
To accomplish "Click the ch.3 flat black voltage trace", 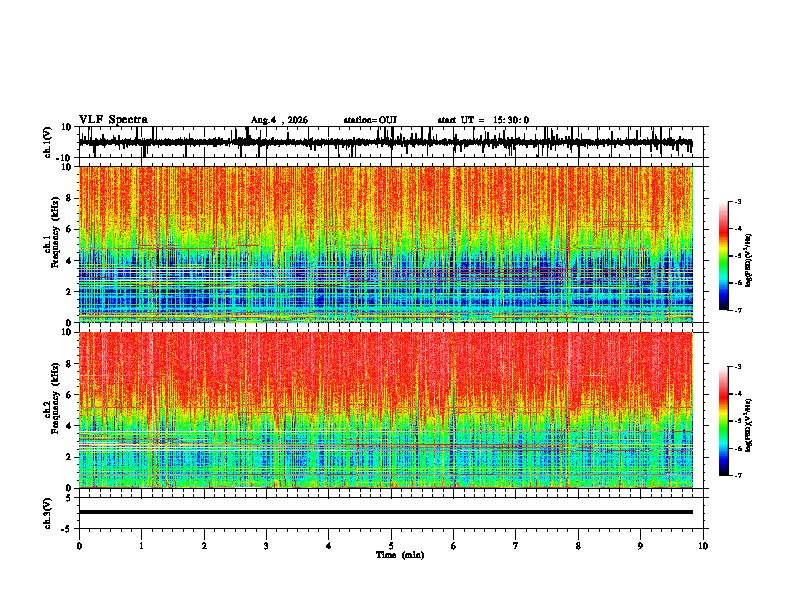I will (386, 512).
